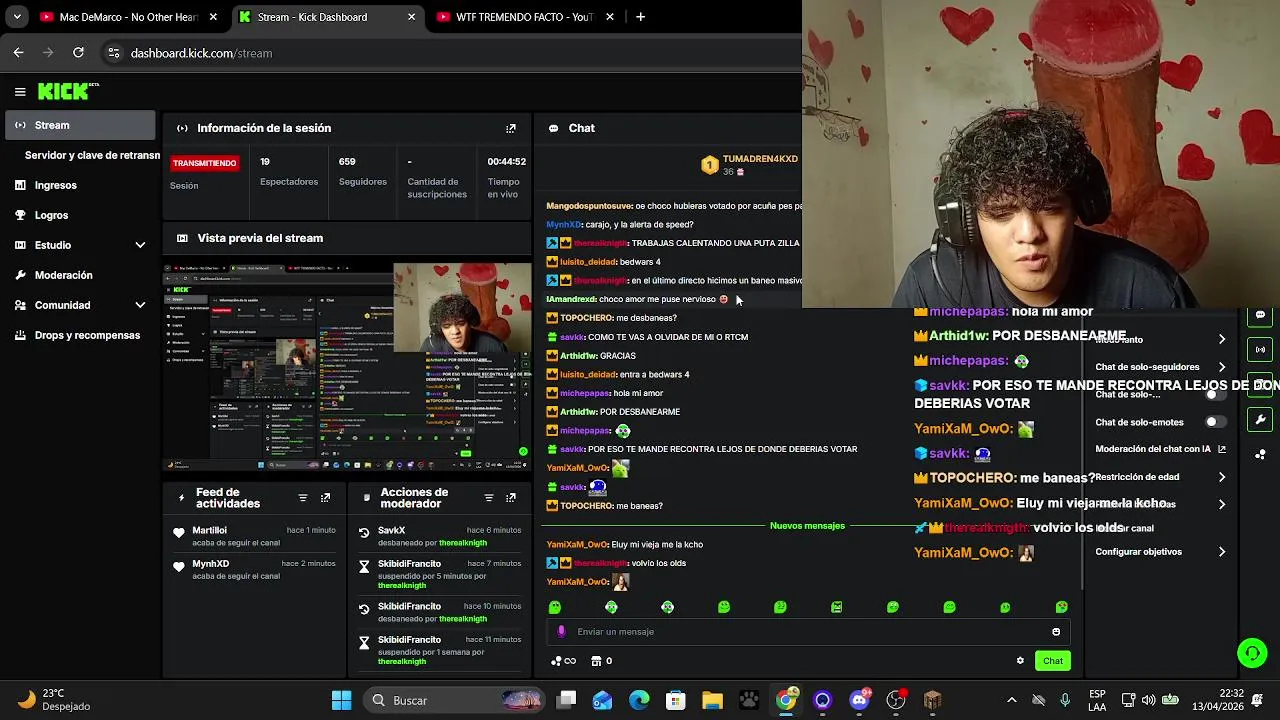Click the purple microphone icon in message box

[561, 631]
